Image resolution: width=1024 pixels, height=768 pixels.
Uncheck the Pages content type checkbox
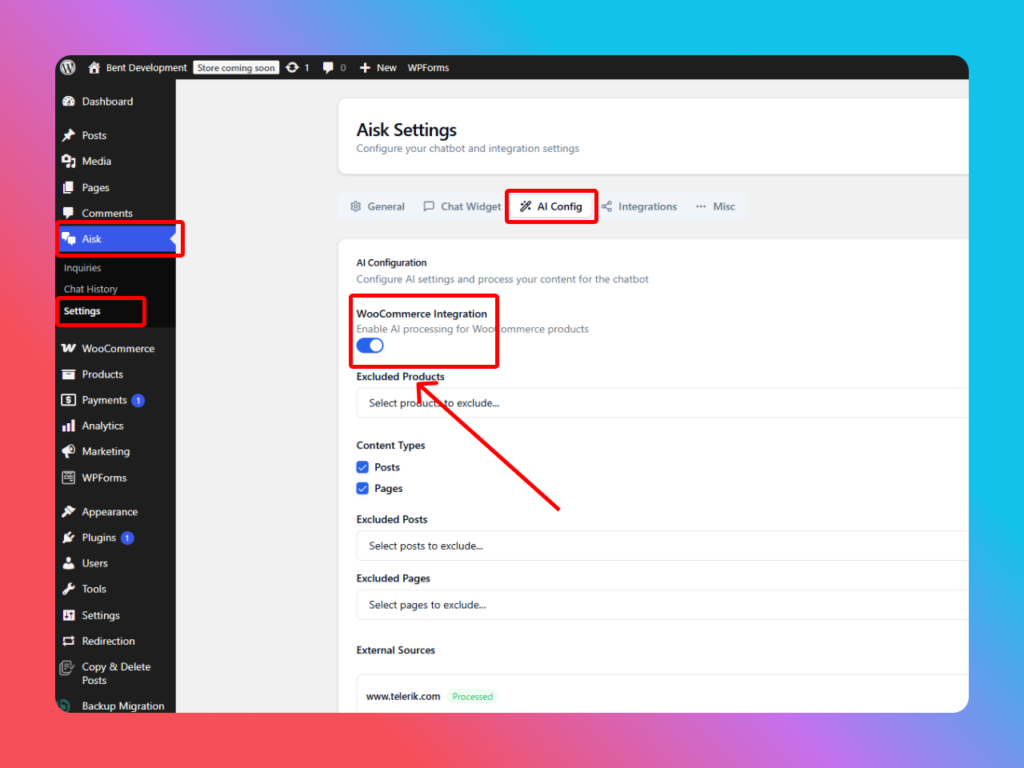pyautogui.click(x=363, y=489)
